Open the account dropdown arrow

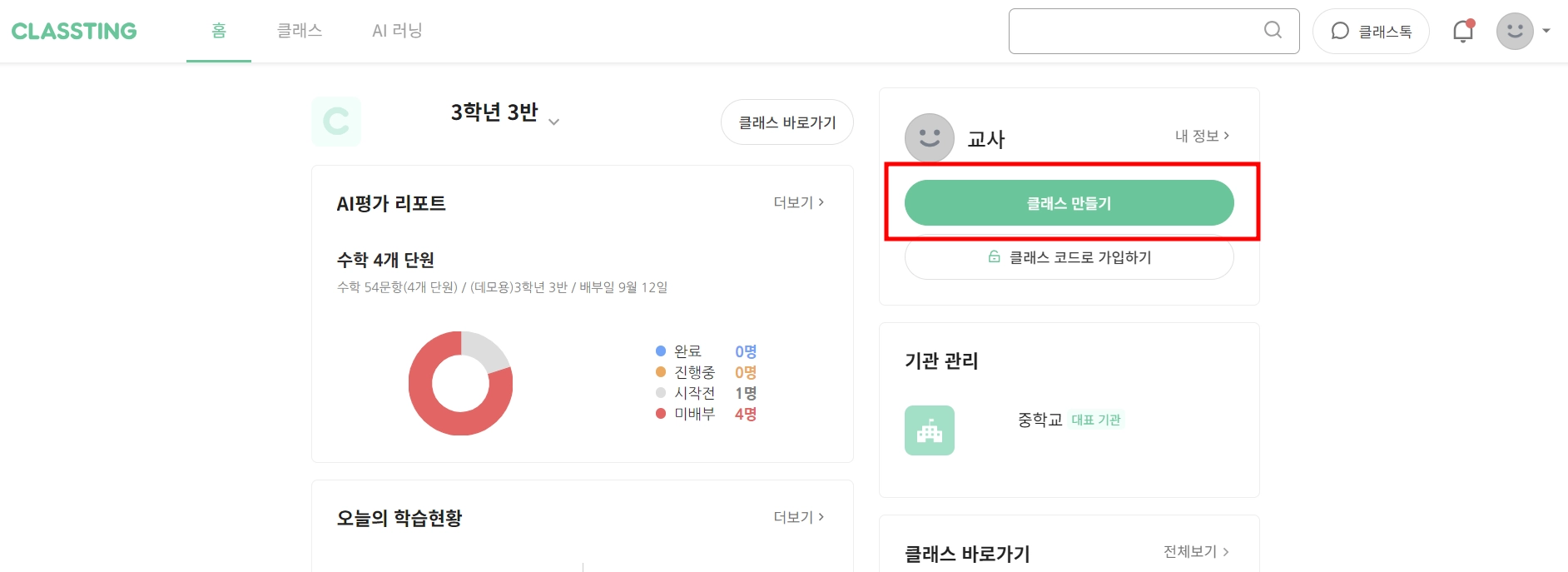(x=1546, y=31)
